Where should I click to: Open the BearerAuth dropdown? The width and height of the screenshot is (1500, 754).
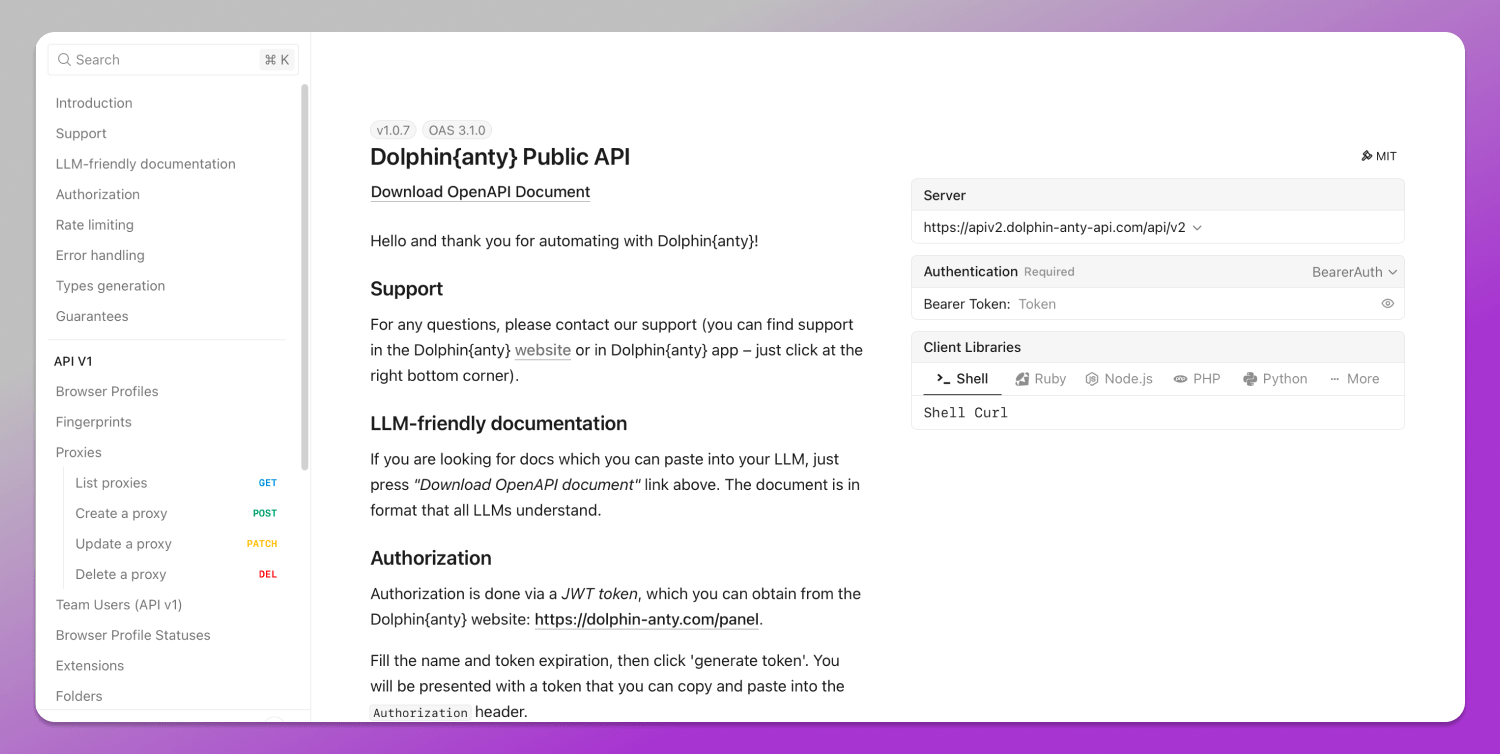(x=1354, y=272)
